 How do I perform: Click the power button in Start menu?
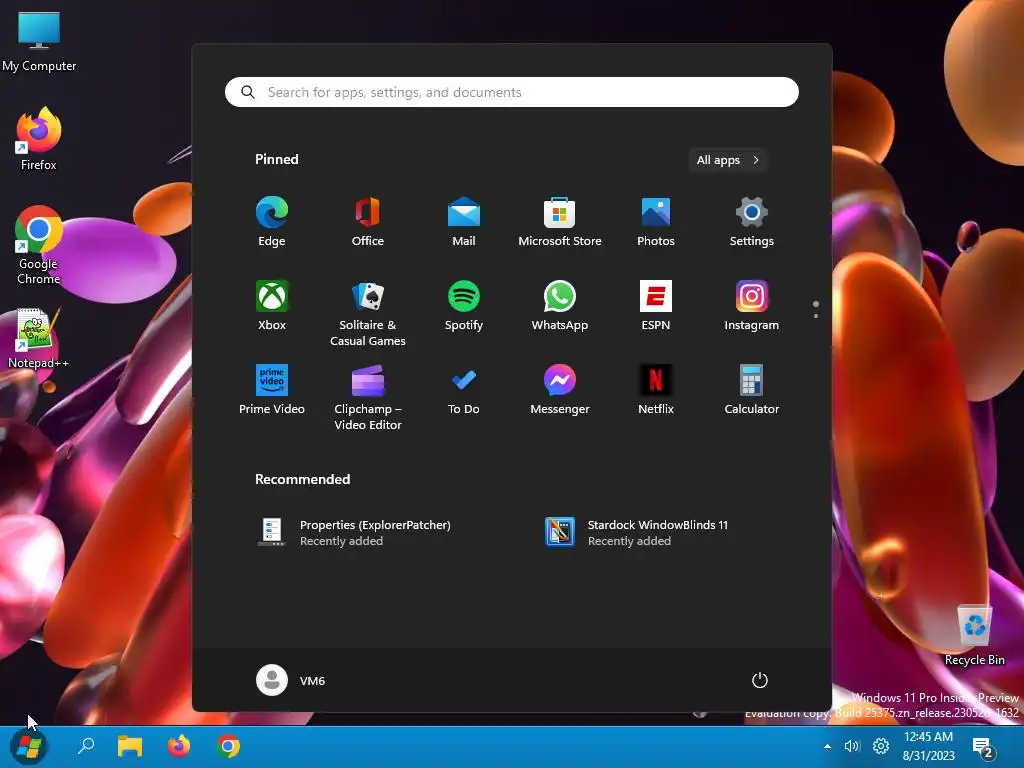(x=760, y=680)
